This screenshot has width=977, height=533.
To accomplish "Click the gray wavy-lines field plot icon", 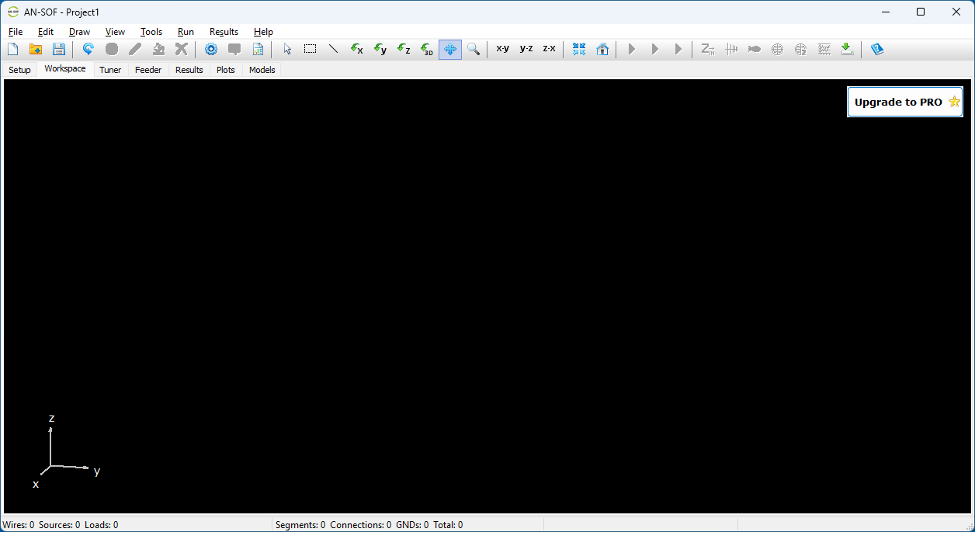I will 824,49.
